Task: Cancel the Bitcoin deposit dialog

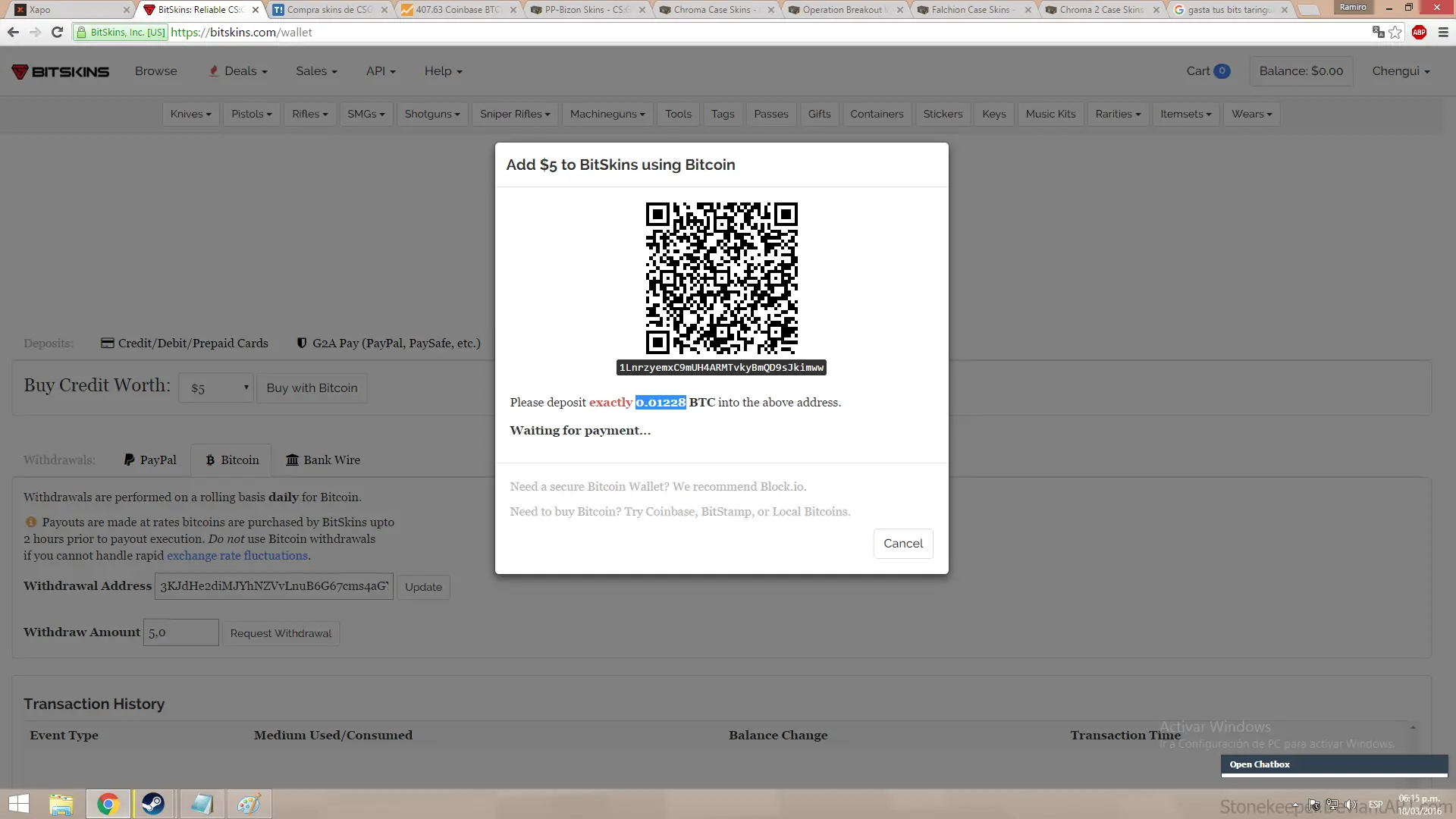Action: [x=903, y=544]
